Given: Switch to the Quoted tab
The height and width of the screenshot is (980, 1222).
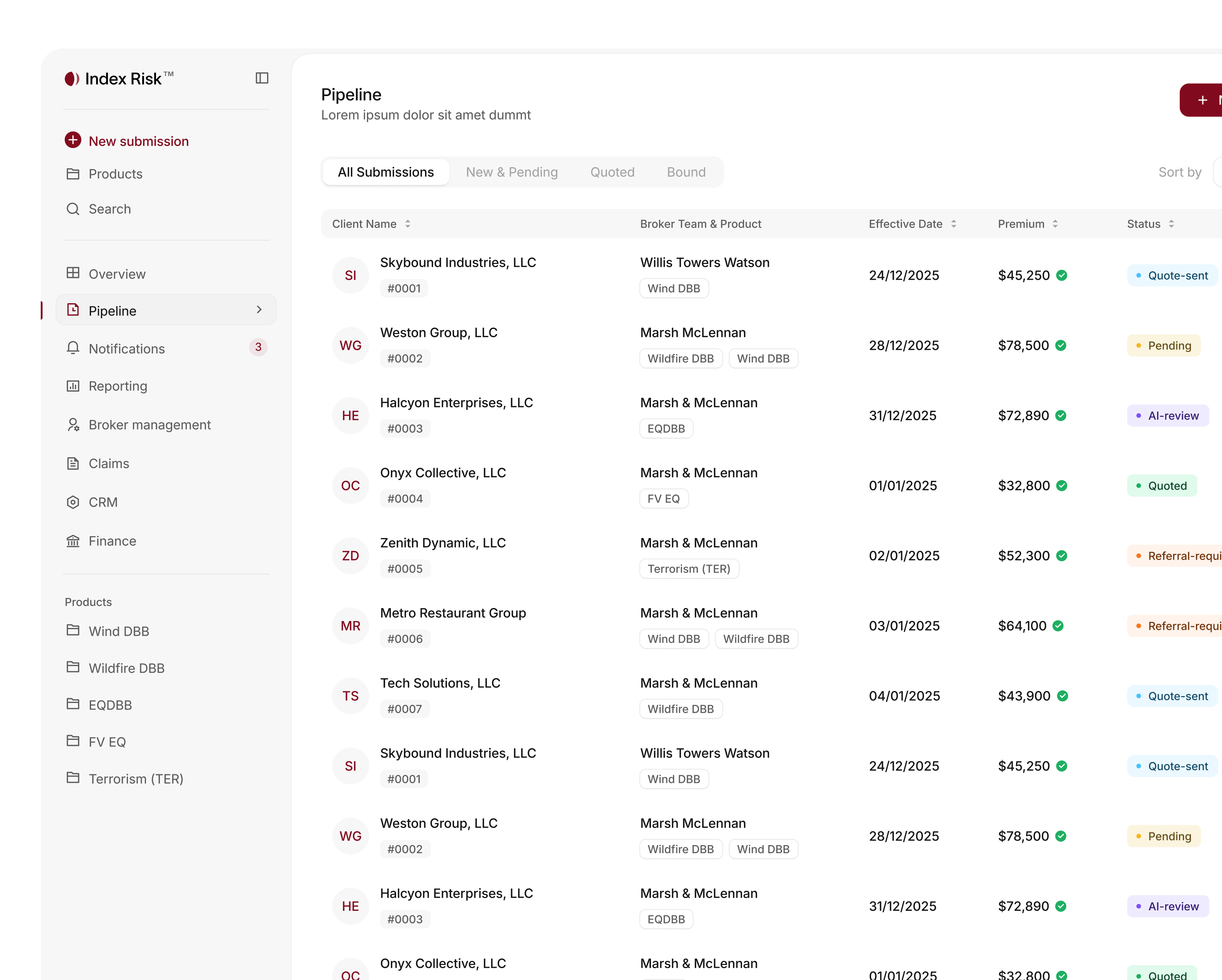Looking at the screenshot, I should [612, 172].
